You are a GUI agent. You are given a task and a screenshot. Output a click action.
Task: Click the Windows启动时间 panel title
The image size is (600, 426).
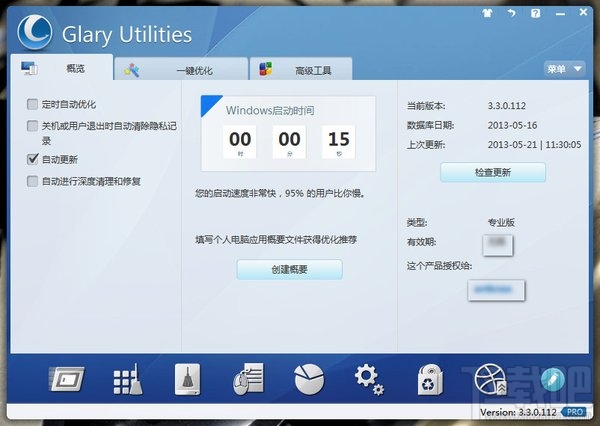(x=270, y=111)
